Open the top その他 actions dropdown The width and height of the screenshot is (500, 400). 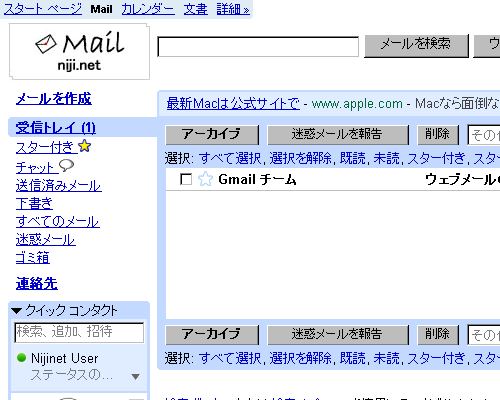point(484,135)
